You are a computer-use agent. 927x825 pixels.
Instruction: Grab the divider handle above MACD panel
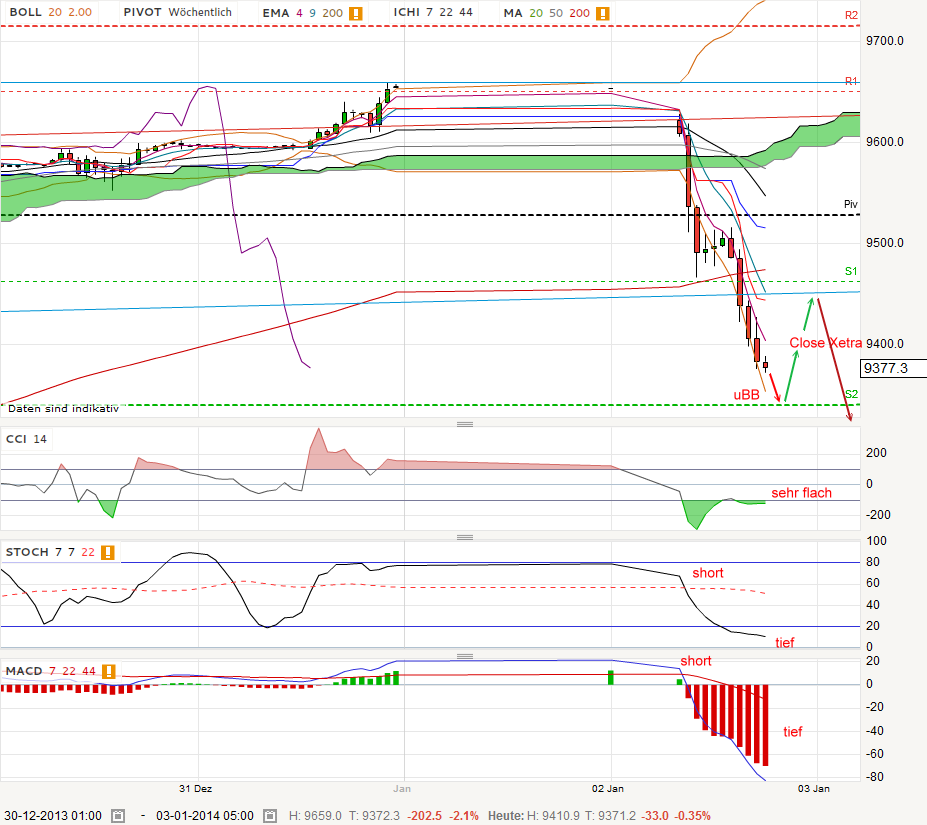pos(465,656)
